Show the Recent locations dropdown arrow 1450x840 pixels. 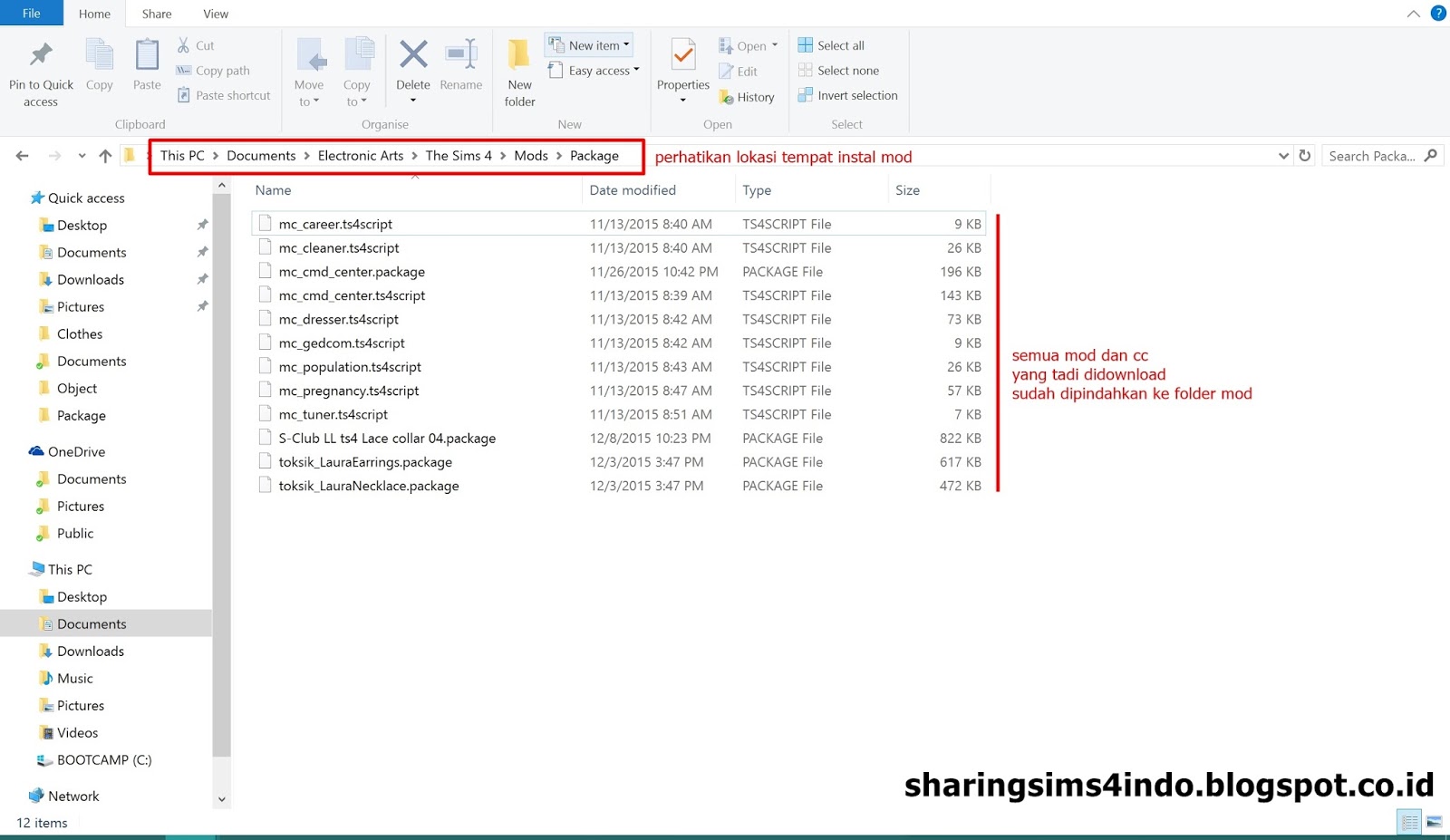click(82, 156)
